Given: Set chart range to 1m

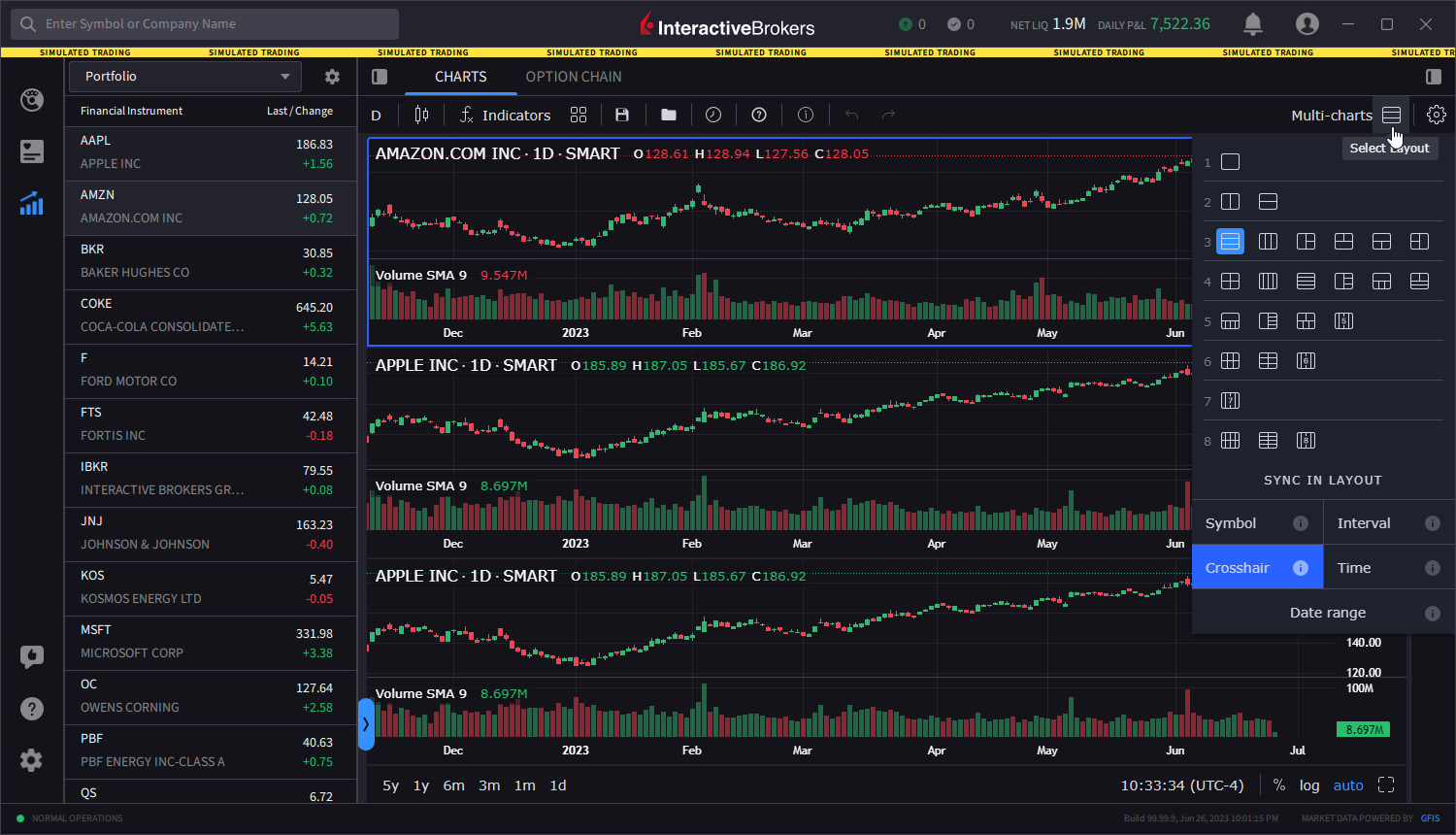Looking at the screenshot, I should (x=525, y=785).
